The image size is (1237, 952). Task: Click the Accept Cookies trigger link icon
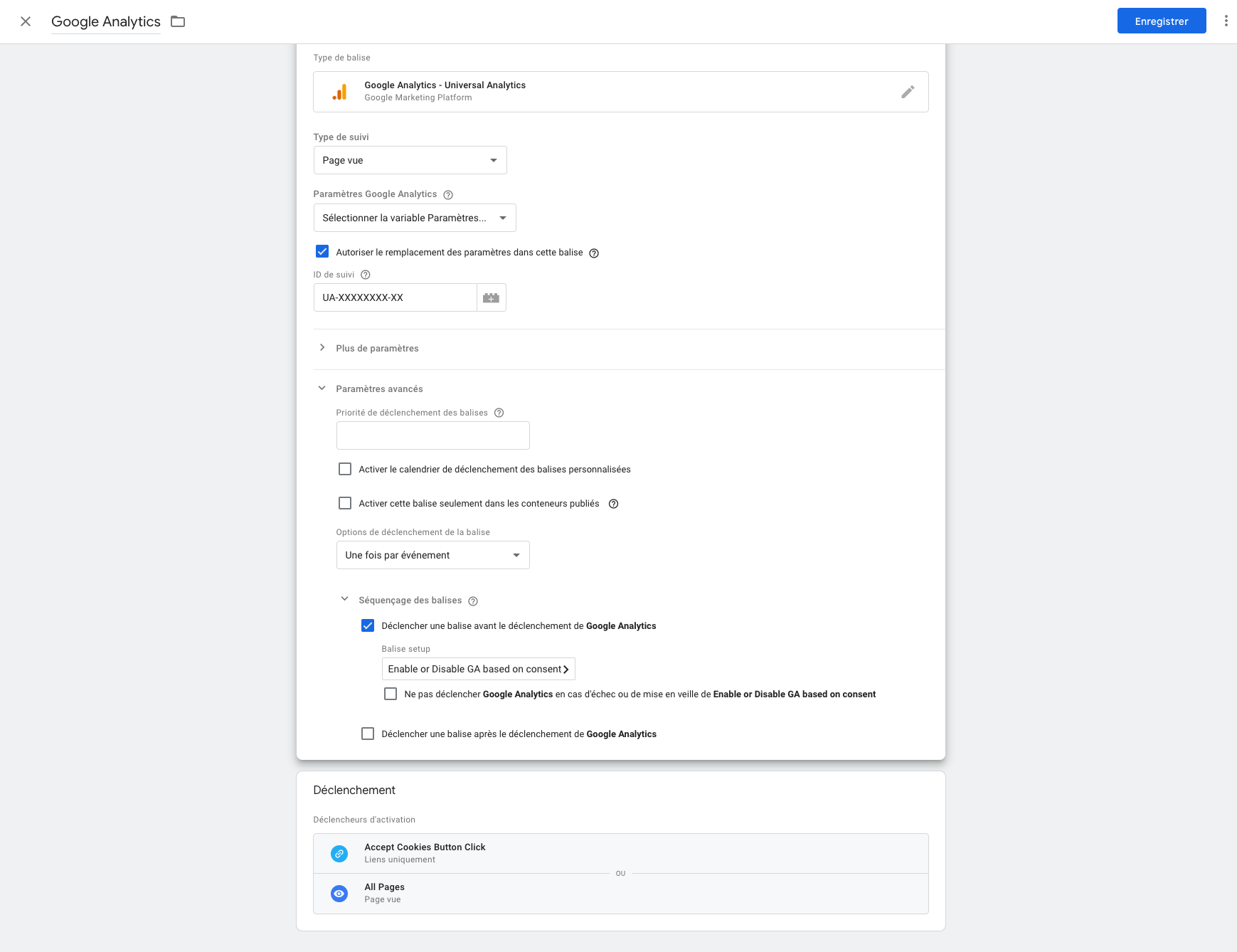coord(339,853)
